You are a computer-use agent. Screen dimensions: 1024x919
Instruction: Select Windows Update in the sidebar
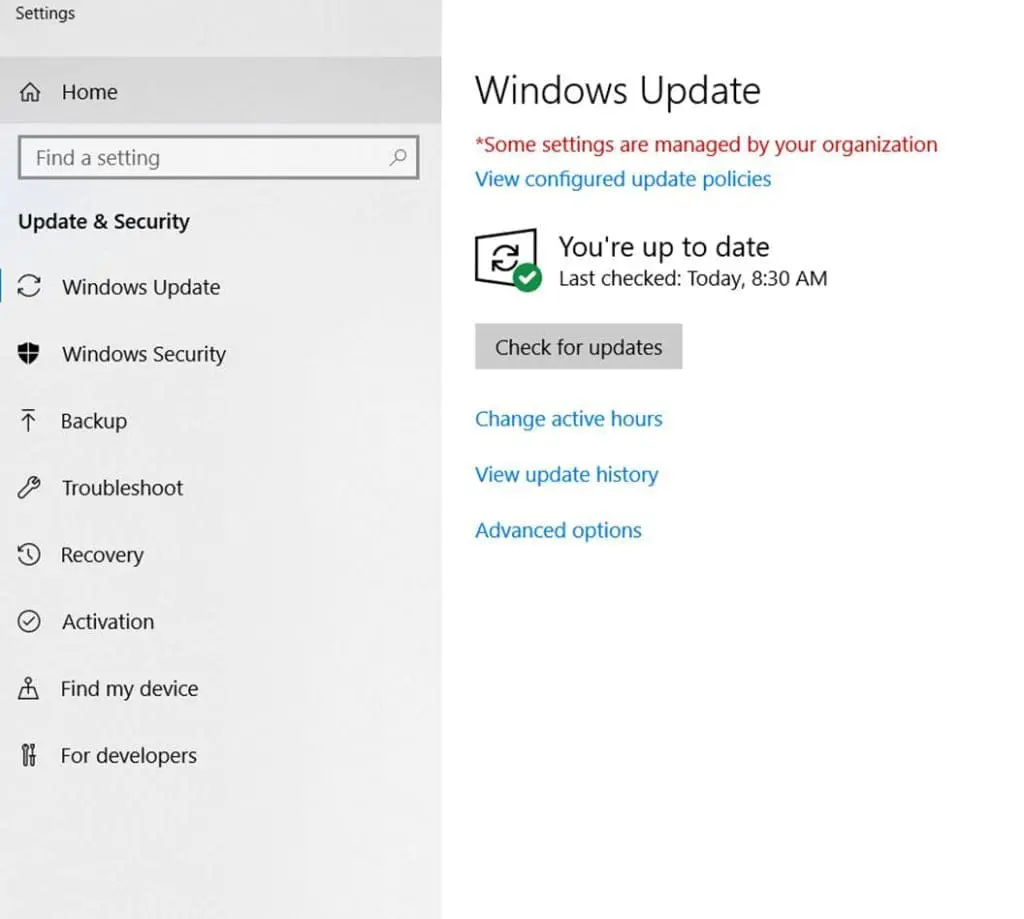click(141, 287)
